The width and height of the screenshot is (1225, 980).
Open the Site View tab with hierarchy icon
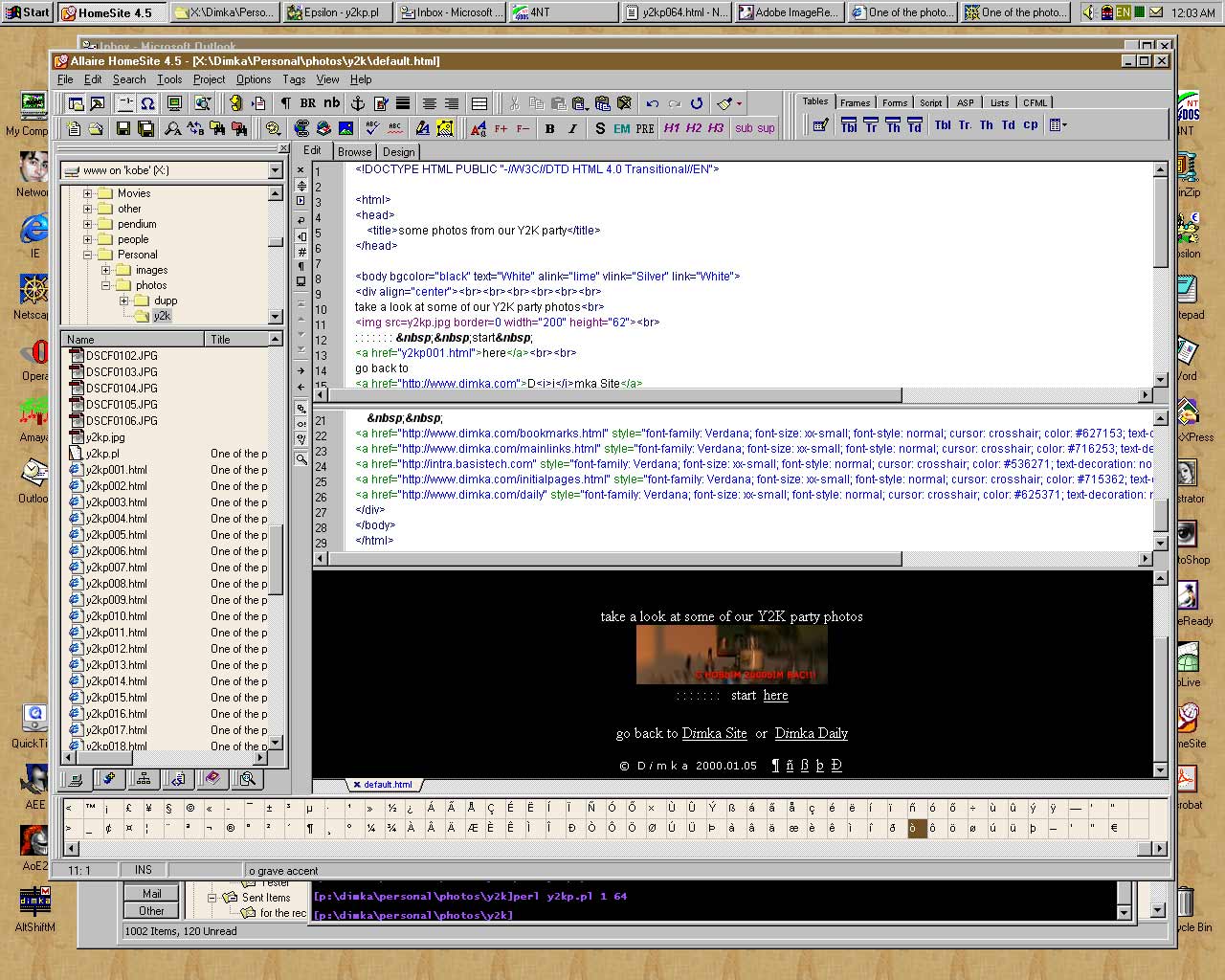point(143,779)
